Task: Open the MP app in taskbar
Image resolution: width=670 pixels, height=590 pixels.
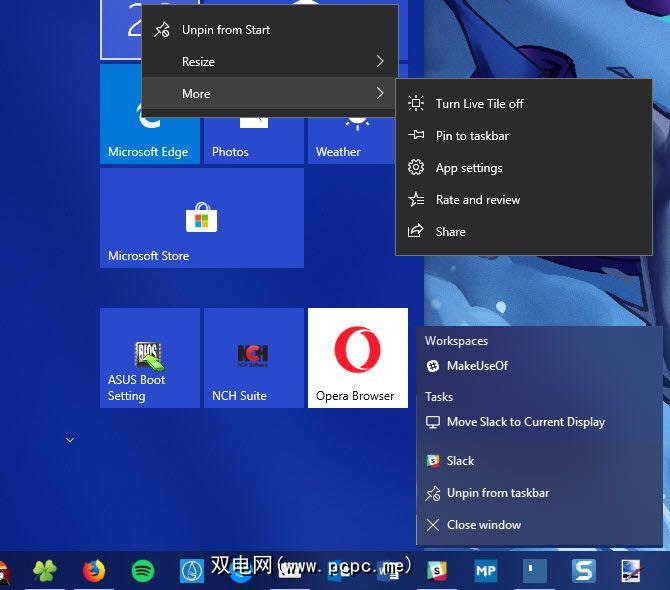Action: tap(486, 570)
